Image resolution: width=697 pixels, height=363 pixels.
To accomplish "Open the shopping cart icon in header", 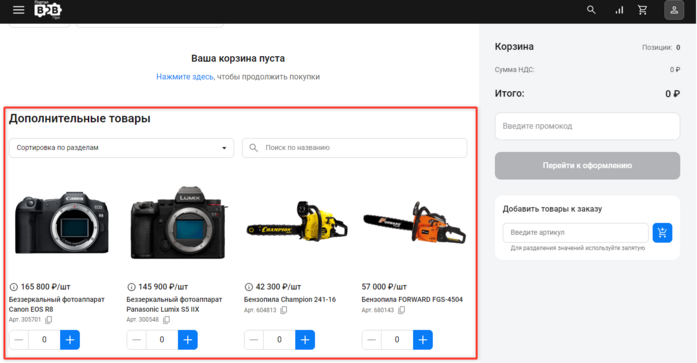I will point(642,10).
